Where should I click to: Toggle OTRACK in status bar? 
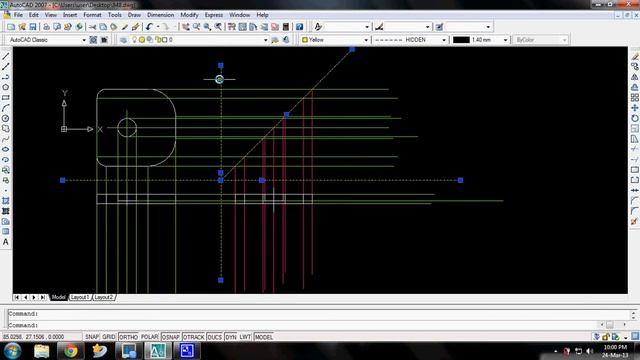click(193, 337)
